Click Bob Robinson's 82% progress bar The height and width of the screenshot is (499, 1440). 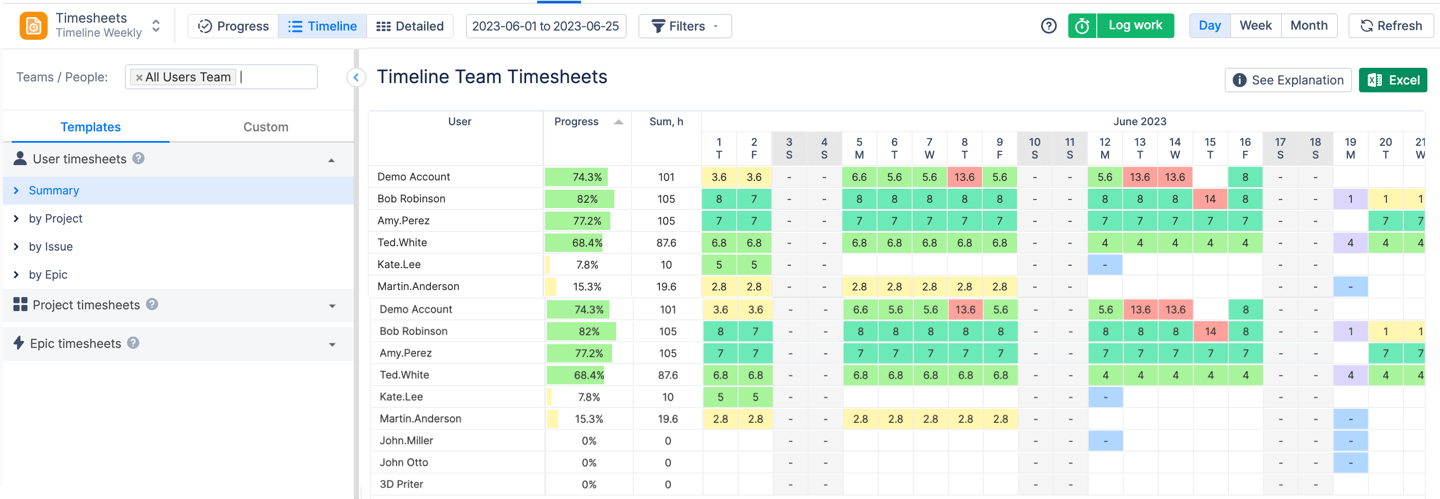[586, 199]
